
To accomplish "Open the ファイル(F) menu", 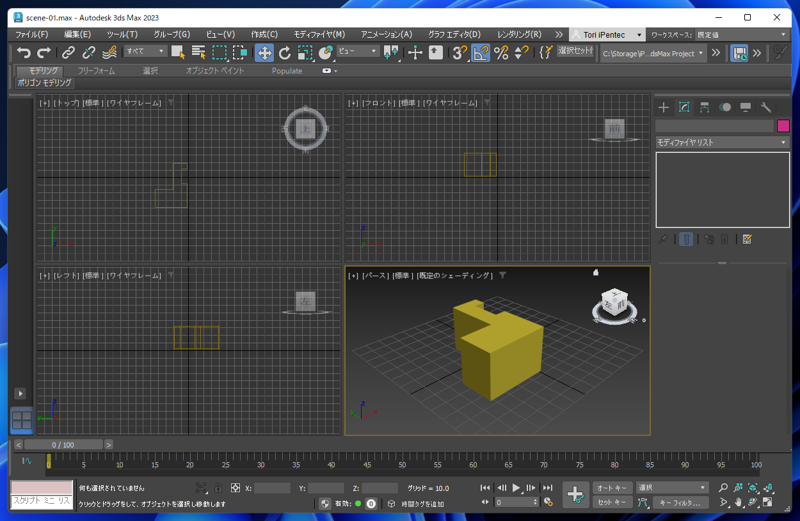I will tap(32, 35).
